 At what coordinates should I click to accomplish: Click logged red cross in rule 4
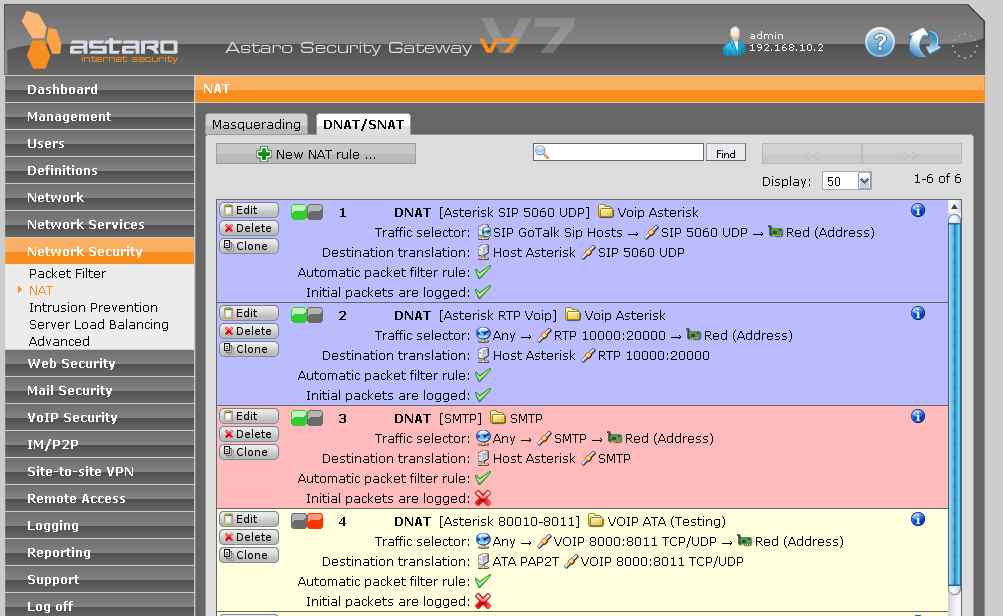tap(483, 601)
